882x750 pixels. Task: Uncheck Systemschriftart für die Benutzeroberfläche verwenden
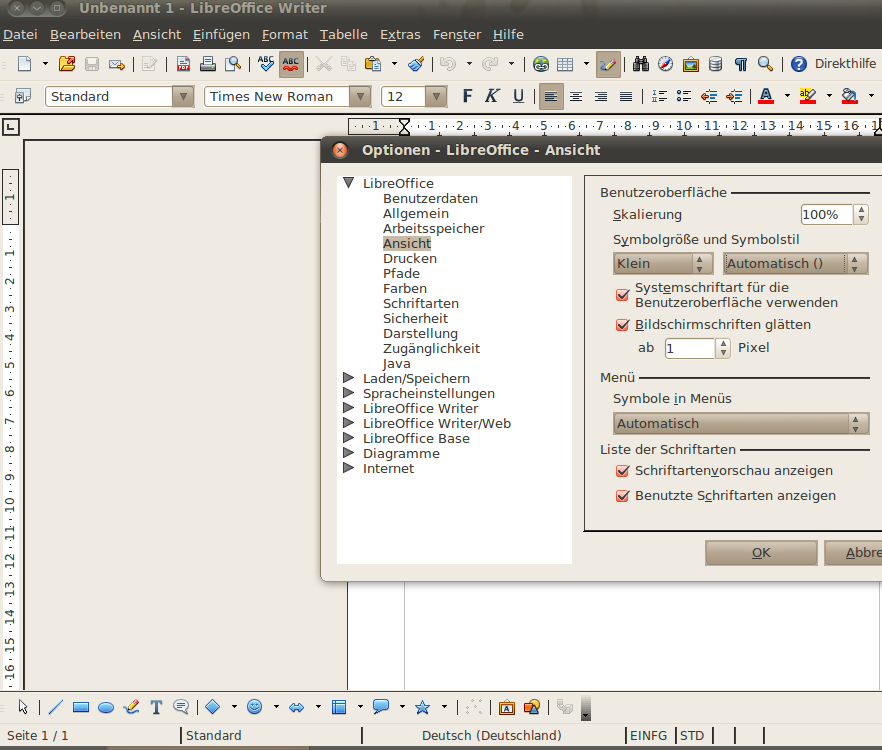[622, 295]
